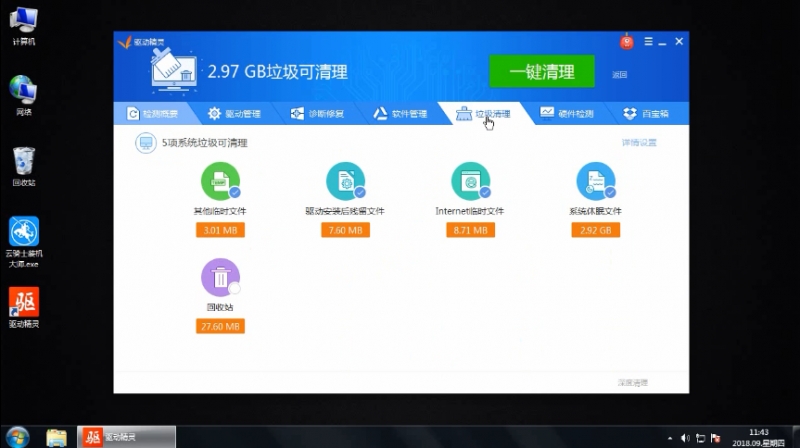
Task: Click the green 一键清理 button
Action: click(542, 71)
